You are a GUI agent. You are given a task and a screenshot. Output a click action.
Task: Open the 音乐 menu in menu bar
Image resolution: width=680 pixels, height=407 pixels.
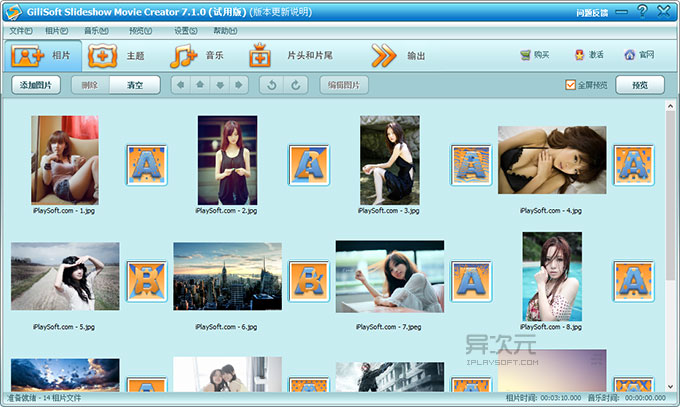coord(96,31)
